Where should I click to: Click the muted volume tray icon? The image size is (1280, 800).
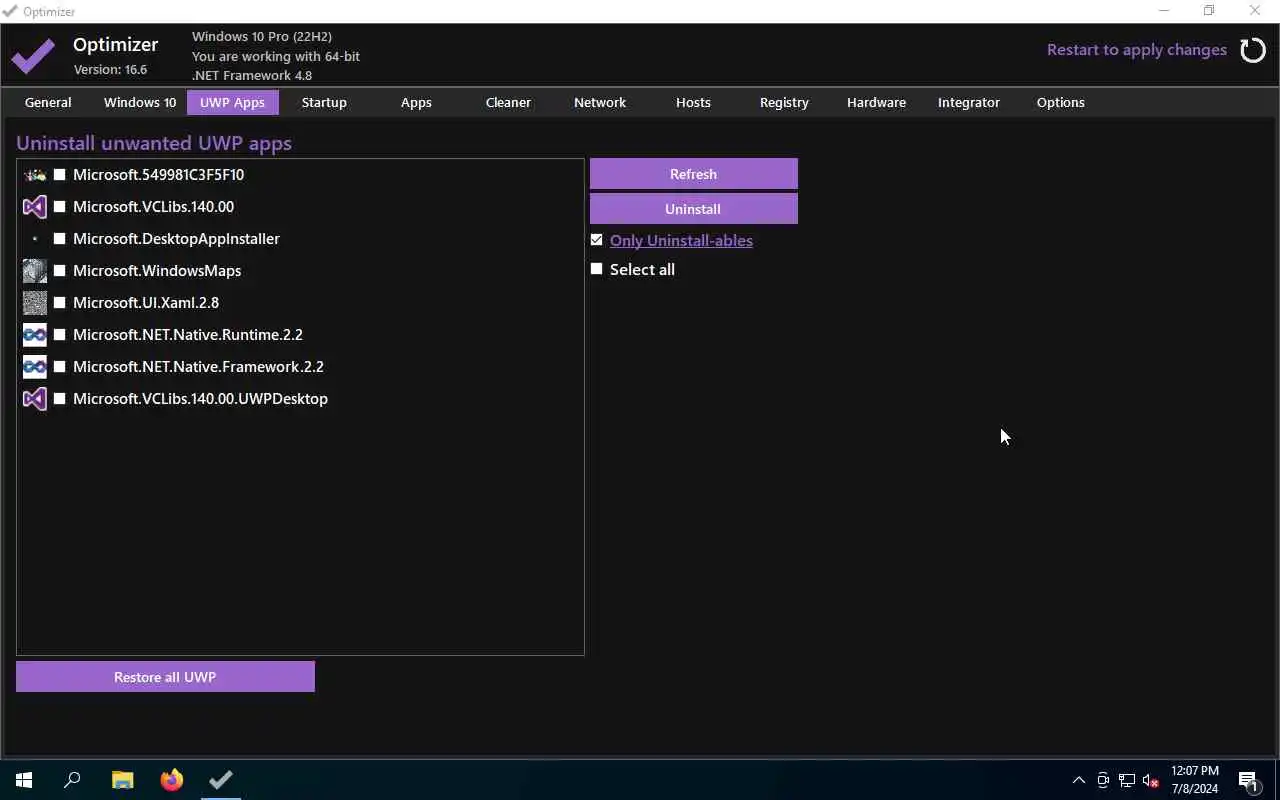tap(1150, 780)
